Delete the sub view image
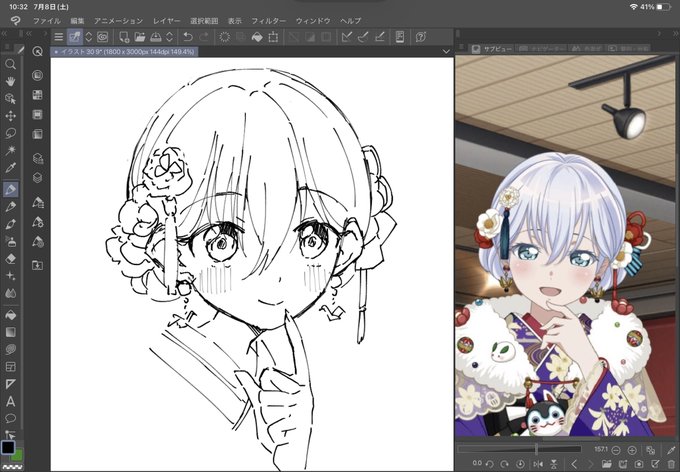Viewport: 680px width, 472px height. coord(671,464)
